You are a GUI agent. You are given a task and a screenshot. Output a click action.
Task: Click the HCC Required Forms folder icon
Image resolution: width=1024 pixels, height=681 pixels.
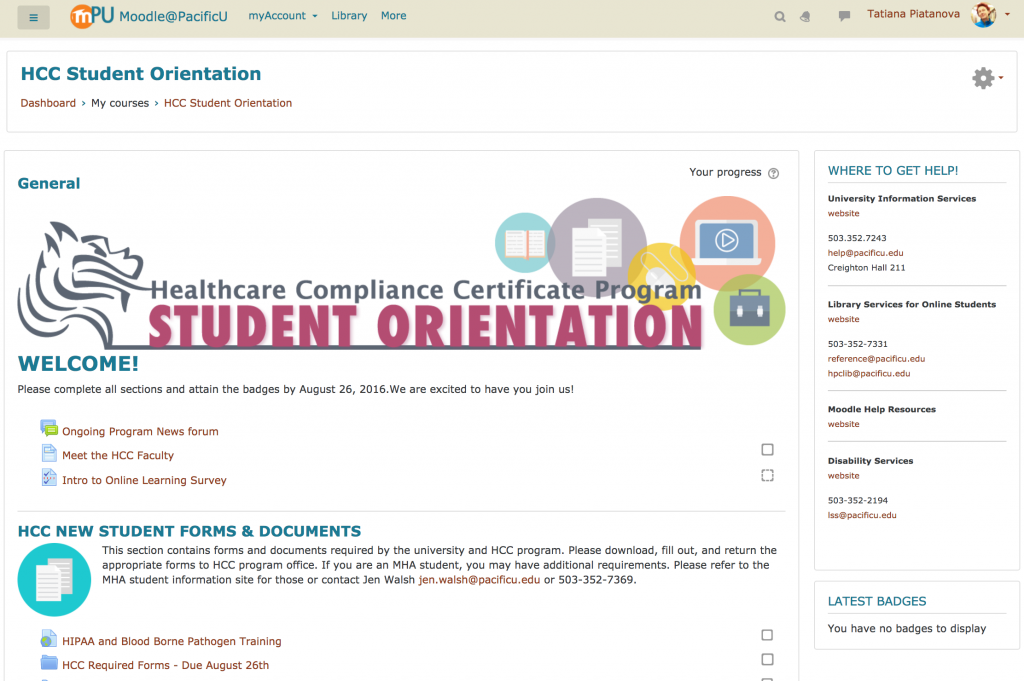click(x=49, y=663)
